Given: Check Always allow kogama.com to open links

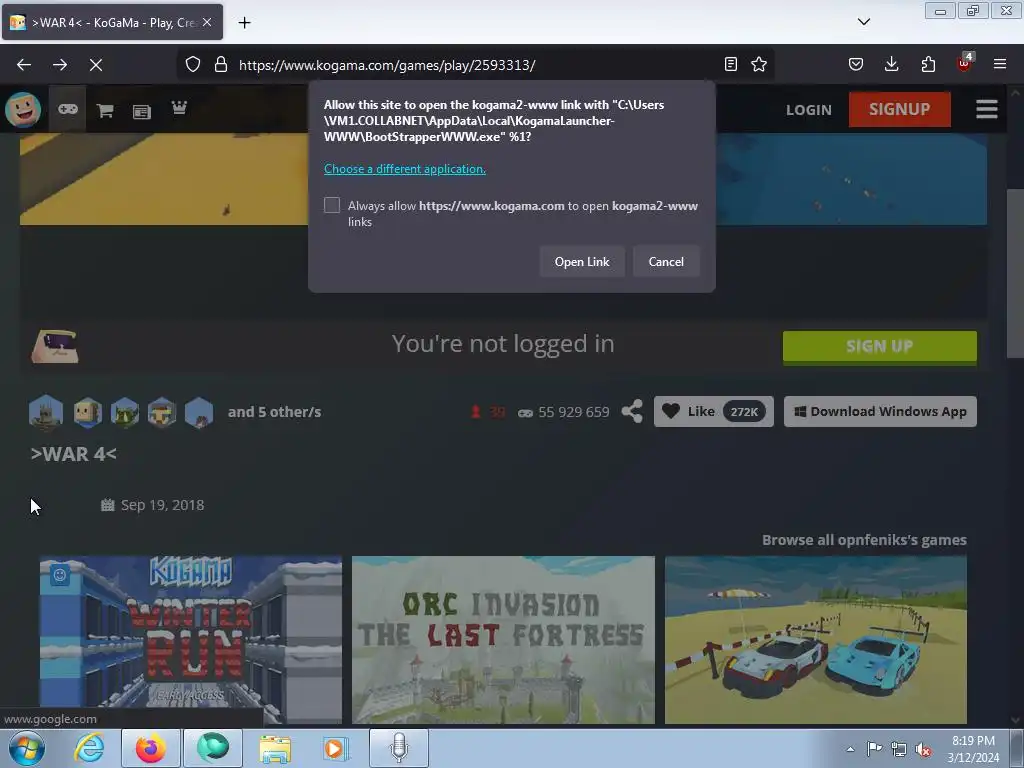Looking at the screenshot, I should pyautogui.click(x=332, y=205).
